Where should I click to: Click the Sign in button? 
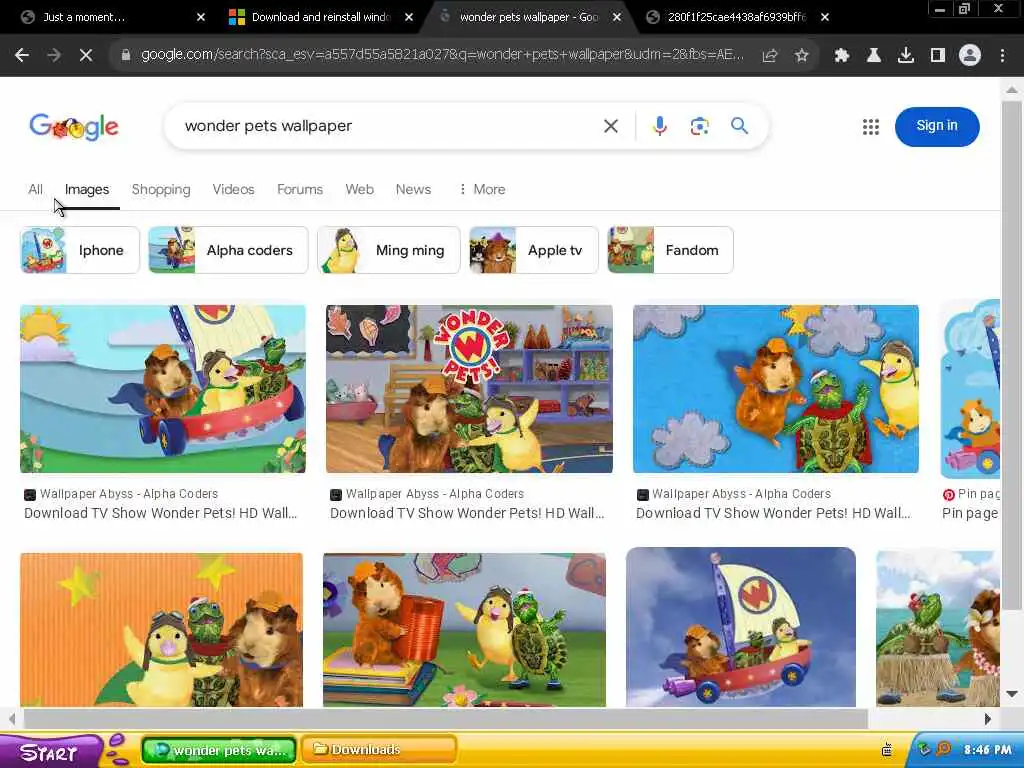tap(936, 126)
